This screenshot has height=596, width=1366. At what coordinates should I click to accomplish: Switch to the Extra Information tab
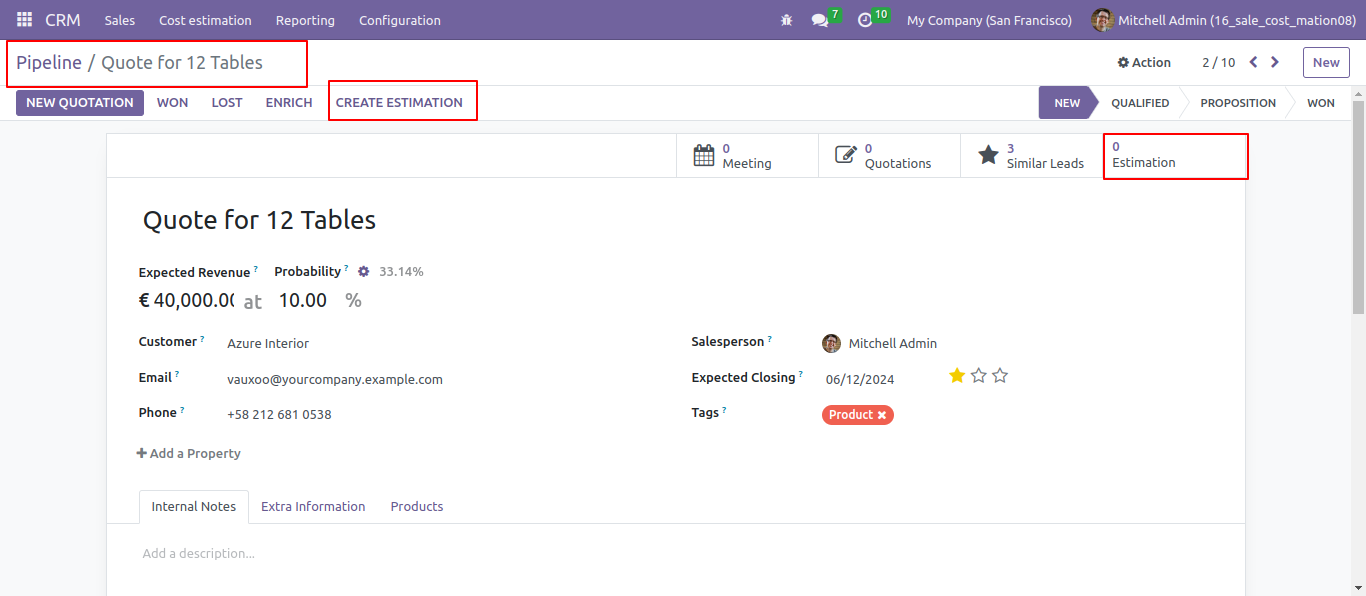pos(313,506)
